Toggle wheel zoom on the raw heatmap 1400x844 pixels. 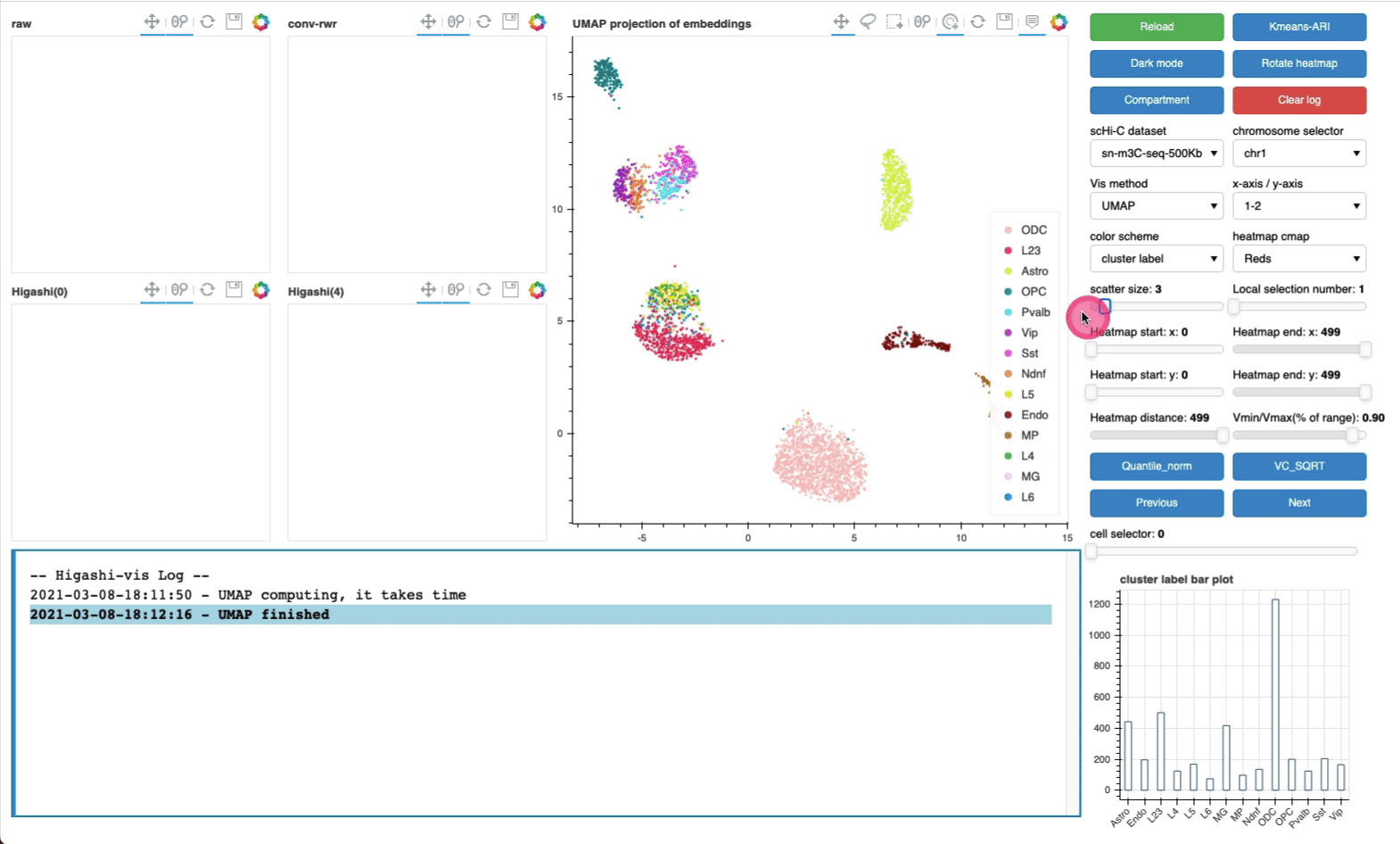click(x=179, y=21)
